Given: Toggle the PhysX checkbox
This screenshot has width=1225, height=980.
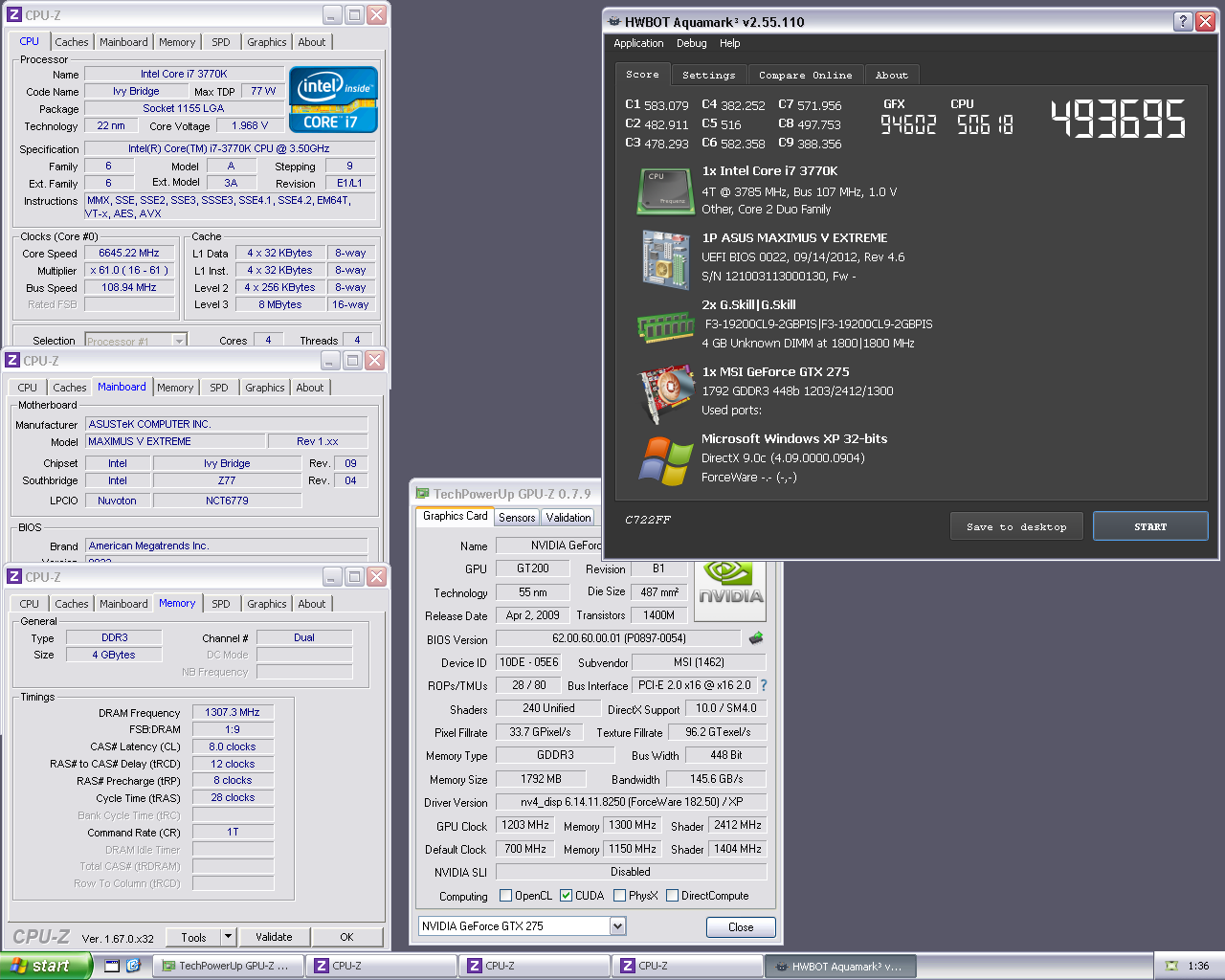Looking at the screenshot, I should [620, 896].
